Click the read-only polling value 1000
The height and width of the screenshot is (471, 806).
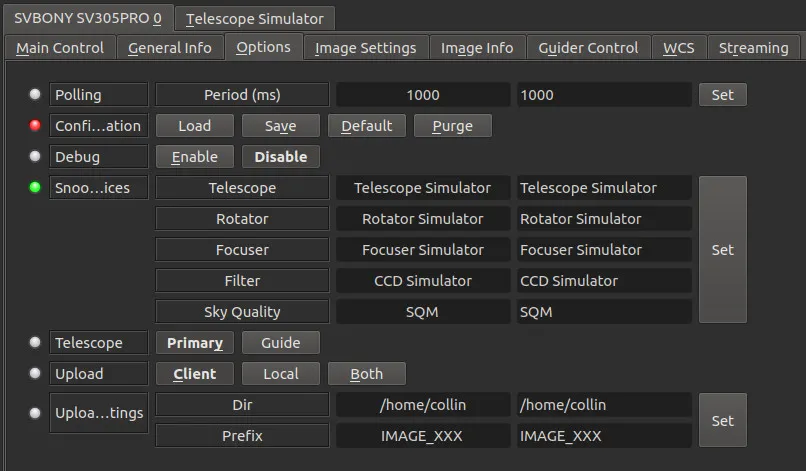coord(423,95)
